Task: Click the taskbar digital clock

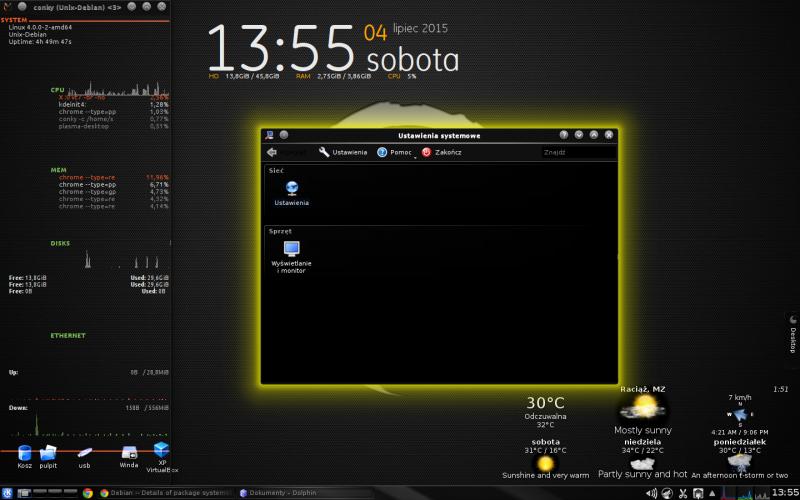Action: pyautogui.click(x=784, y=493)
